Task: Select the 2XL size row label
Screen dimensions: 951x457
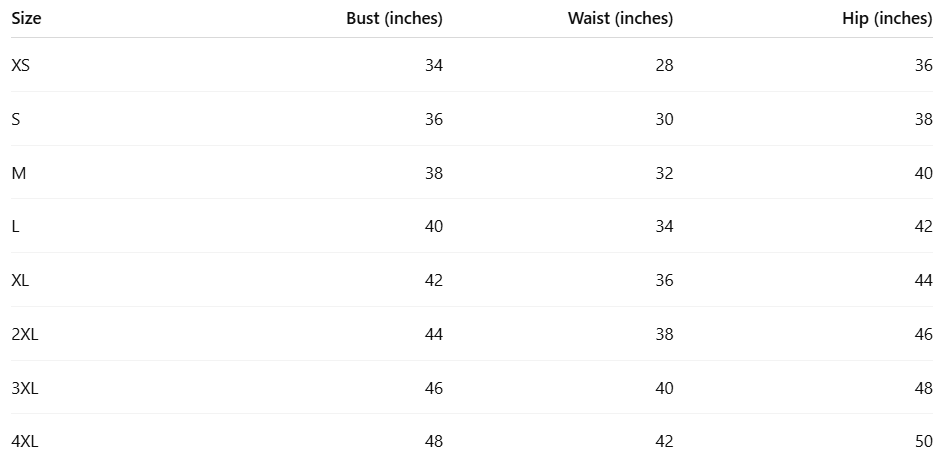Action: (x=25, y=334)
